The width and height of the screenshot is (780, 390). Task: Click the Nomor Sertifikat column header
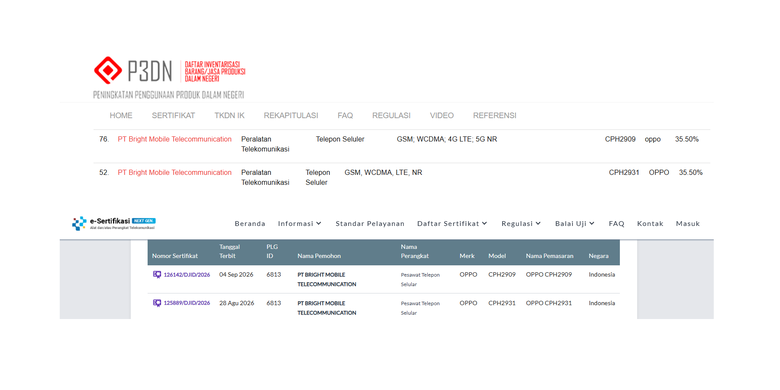(175, 256)
